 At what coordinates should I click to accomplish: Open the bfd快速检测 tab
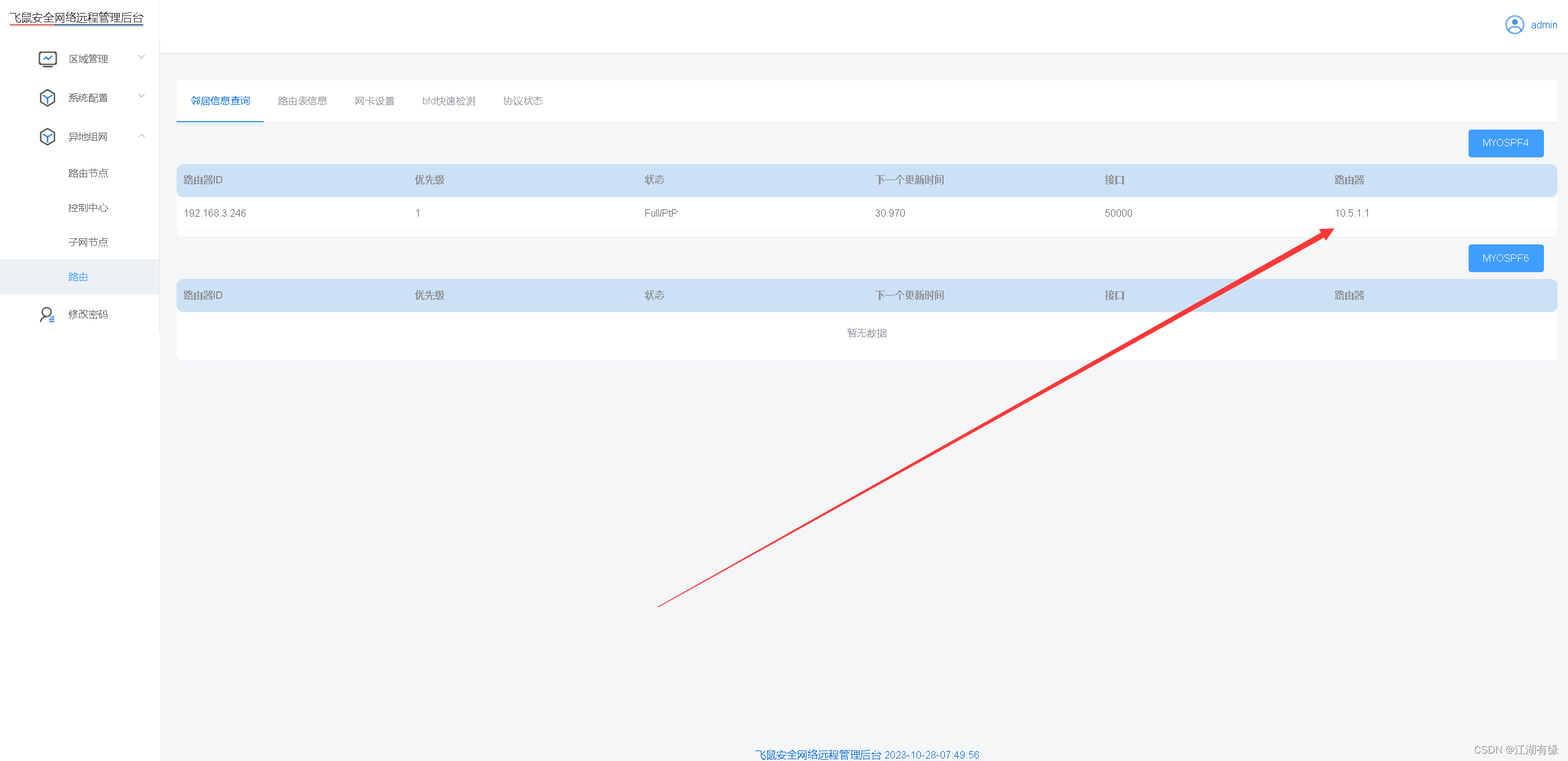448,101
